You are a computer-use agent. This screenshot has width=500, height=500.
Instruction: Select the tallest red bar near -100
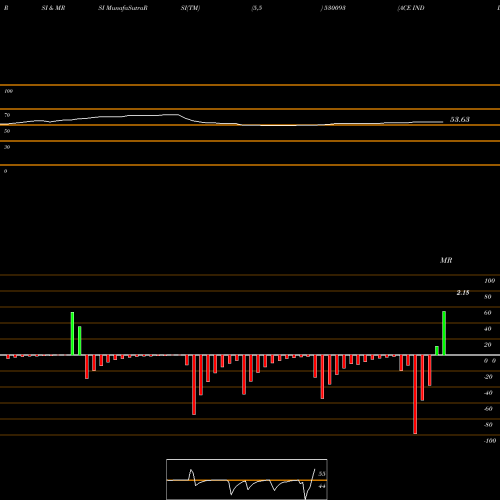click(415, 394)
